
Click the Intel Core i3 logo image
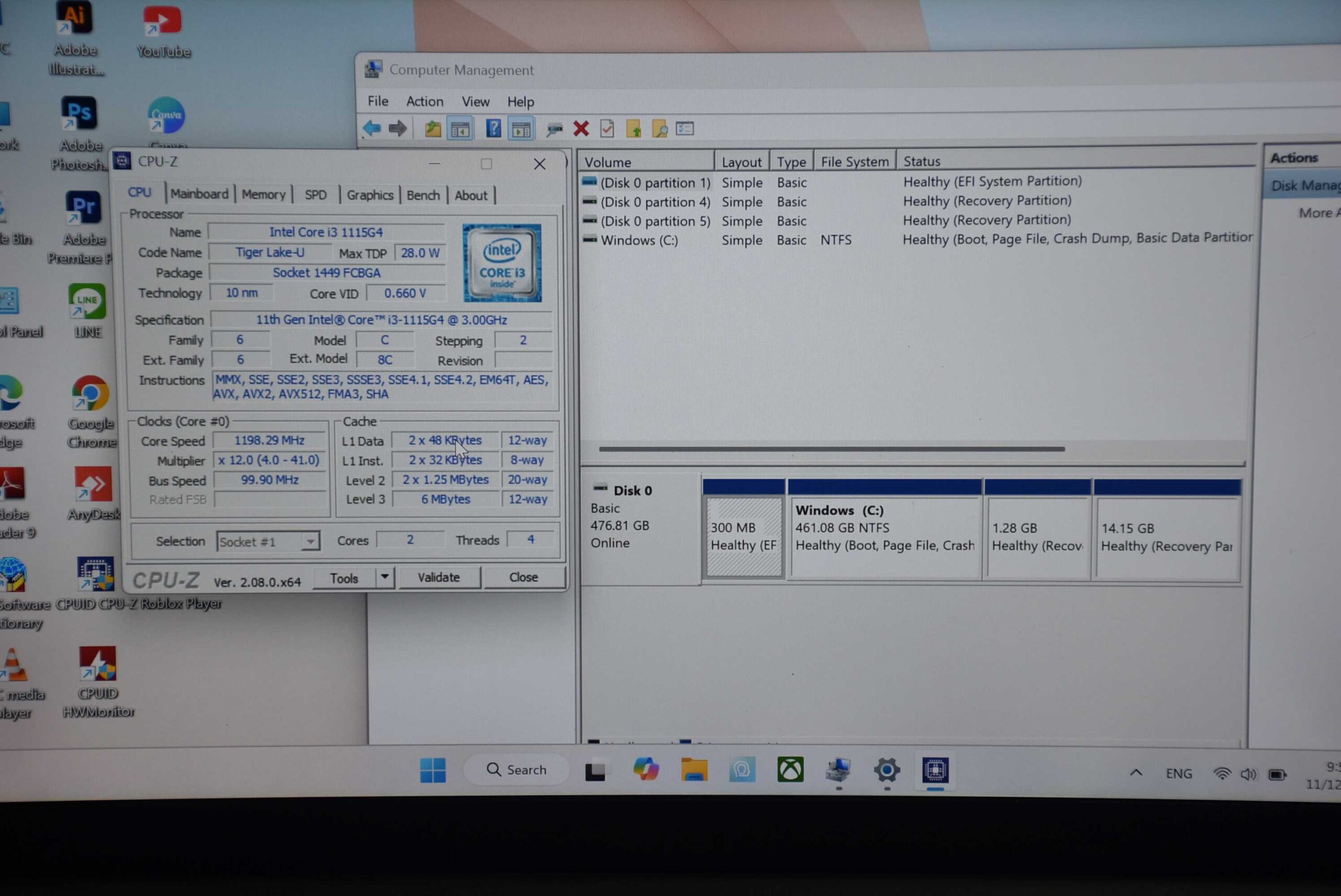(x=502, y=263)
